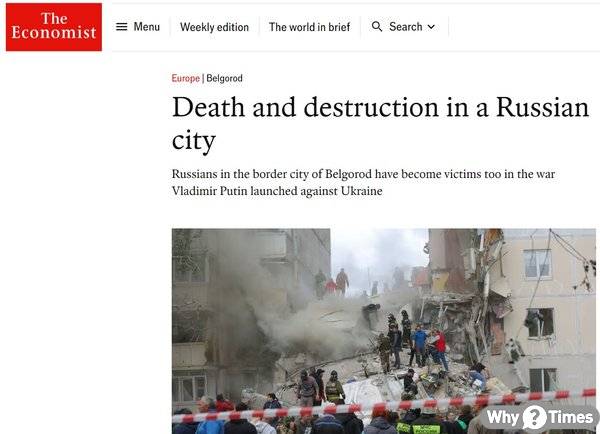Expand the Search dropdown chevron
Image resolution: width=600 pixels, height=434 pixels.
[431, 27]
